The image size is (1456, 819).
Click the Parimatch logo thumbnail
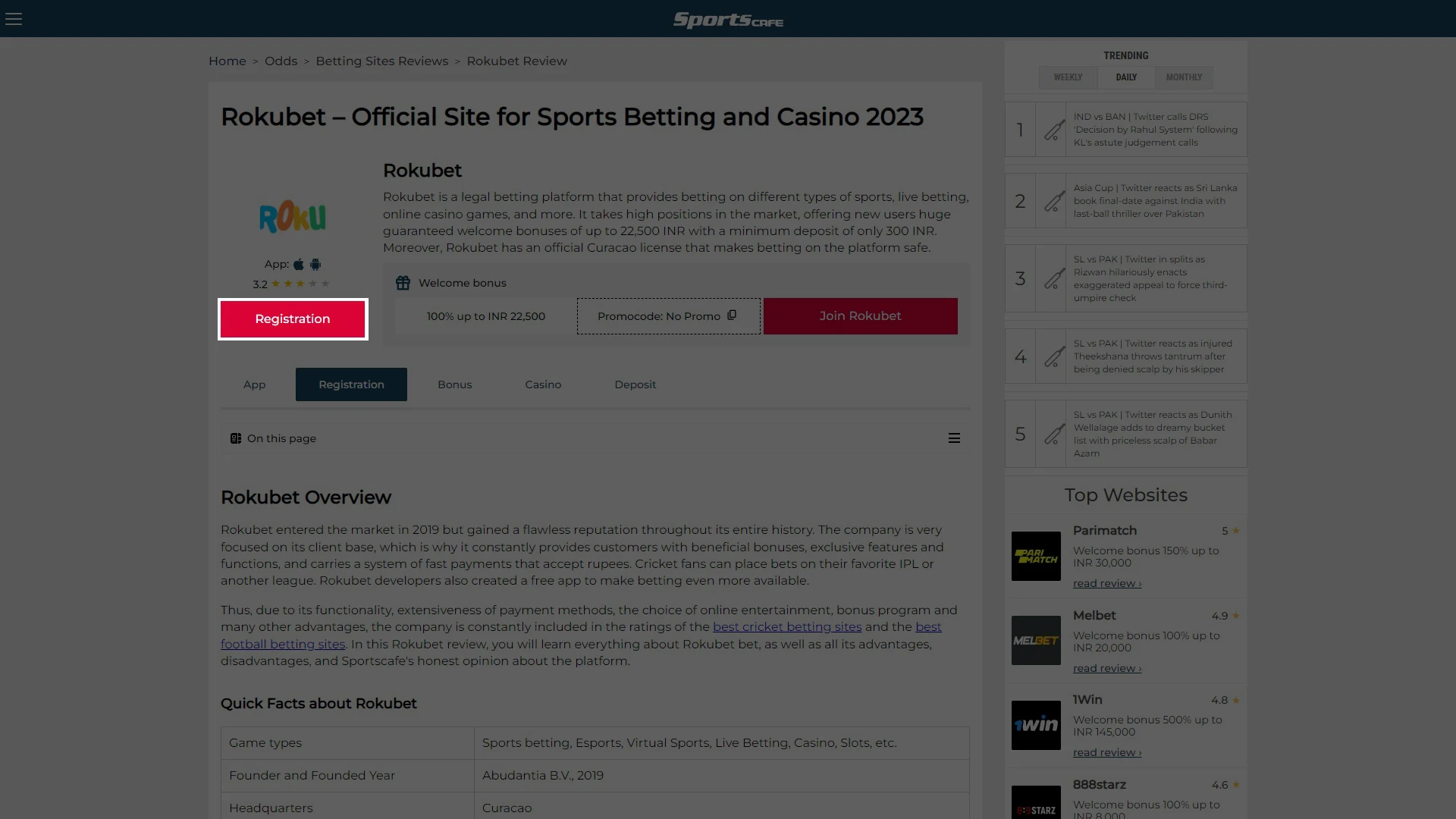[1036, 557]
